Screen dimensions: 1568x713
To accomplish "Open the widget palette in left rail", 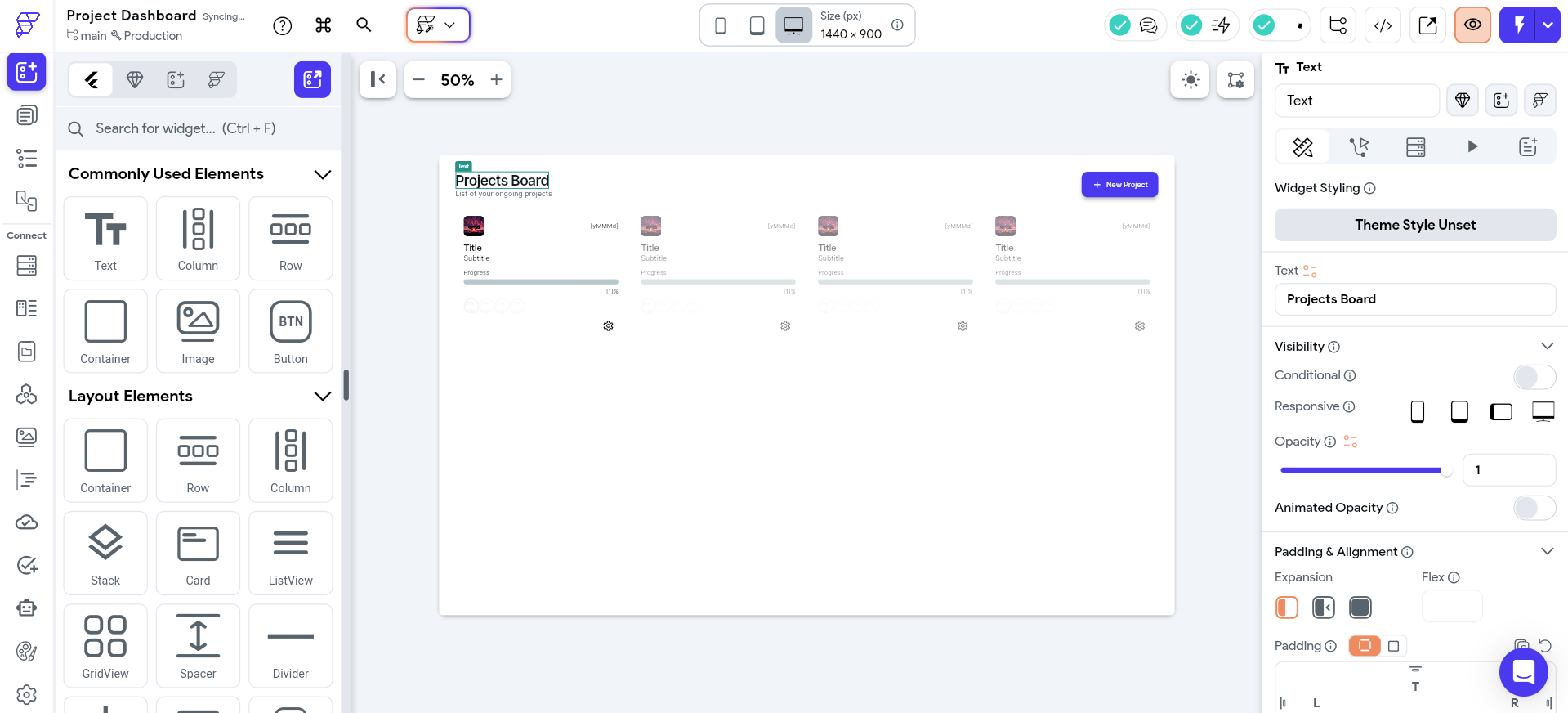I will pos(26,72).
